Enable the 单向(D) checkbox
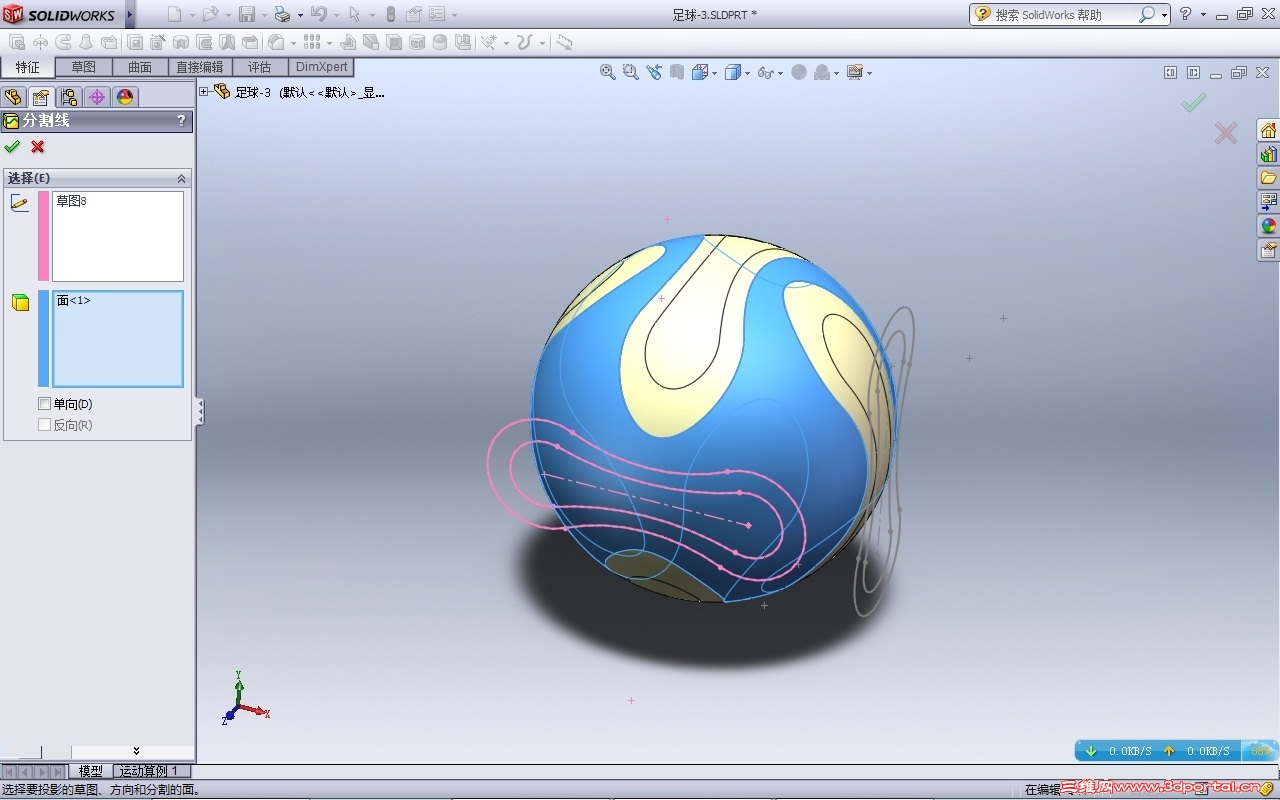 coord(44,404)
